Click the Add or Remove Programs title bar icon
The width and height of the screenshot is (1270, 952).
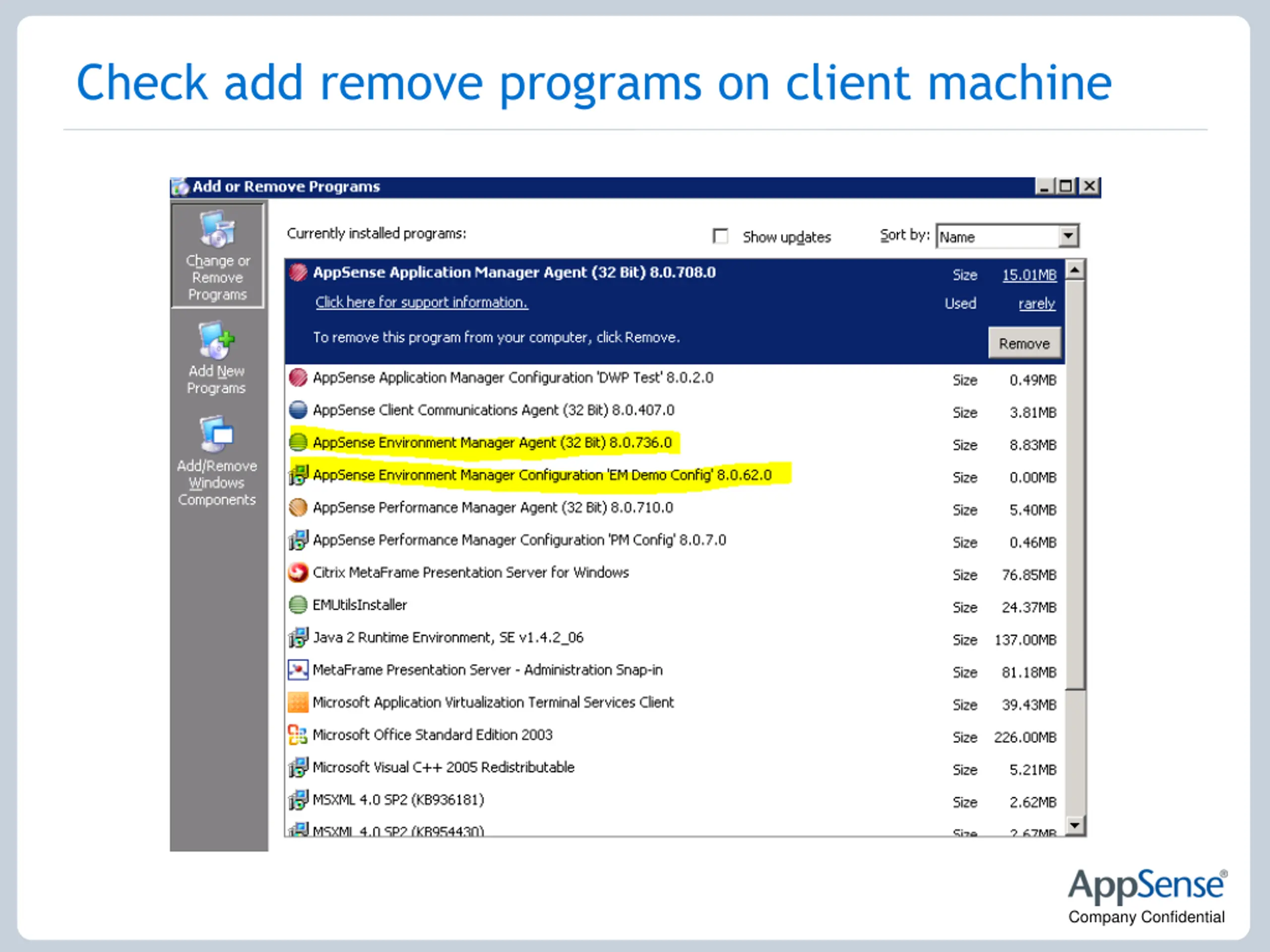[x=180, y=187]
